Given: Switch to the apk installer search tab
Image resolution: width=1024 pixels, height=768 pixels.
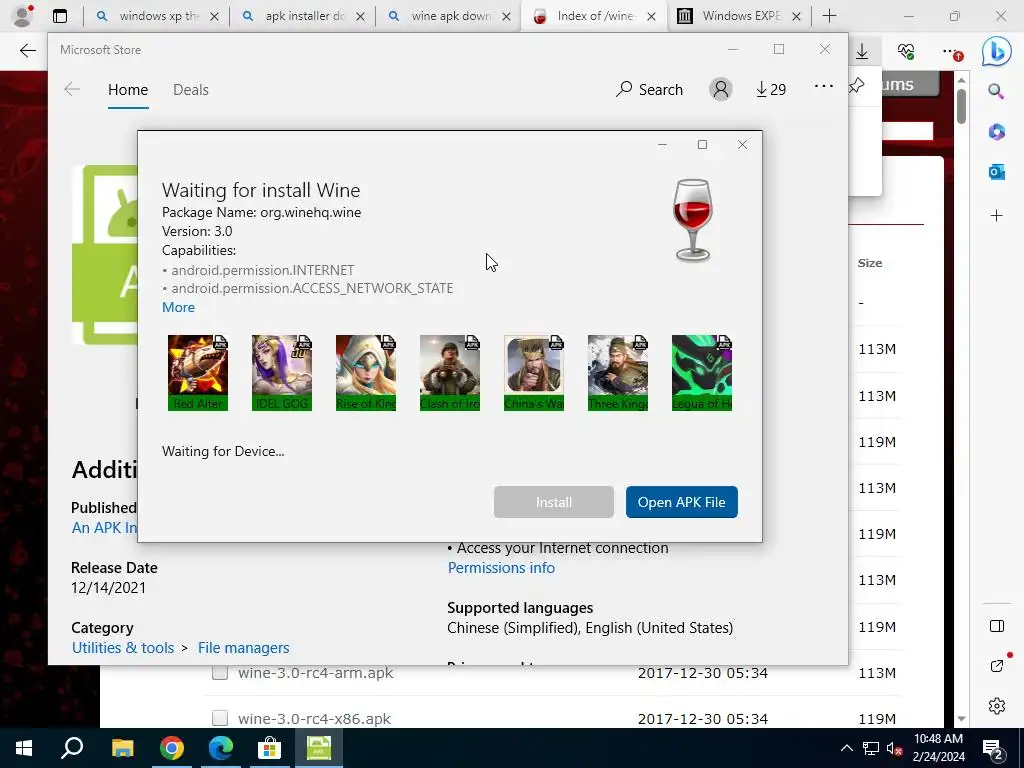Looking at the screenshot, I should 303,16.
